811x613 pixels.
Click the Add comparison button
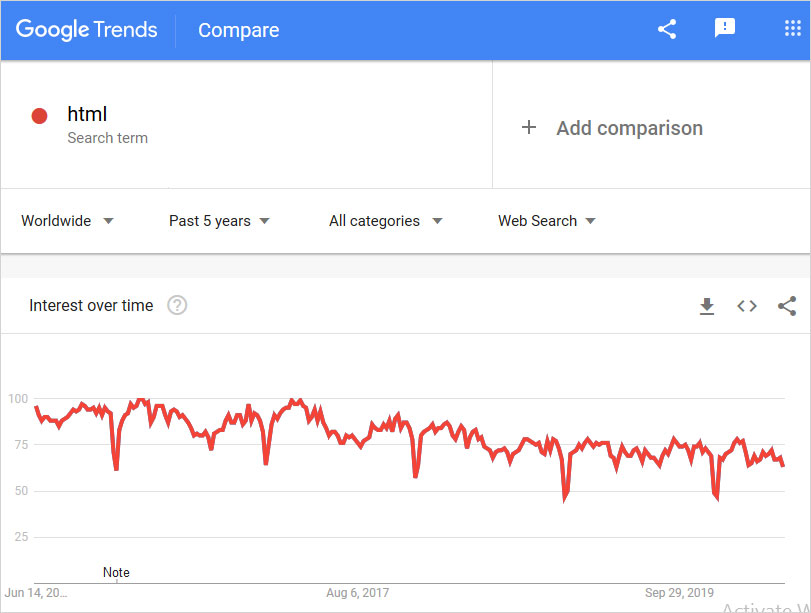pyautogui.click(x=629, y=128)
